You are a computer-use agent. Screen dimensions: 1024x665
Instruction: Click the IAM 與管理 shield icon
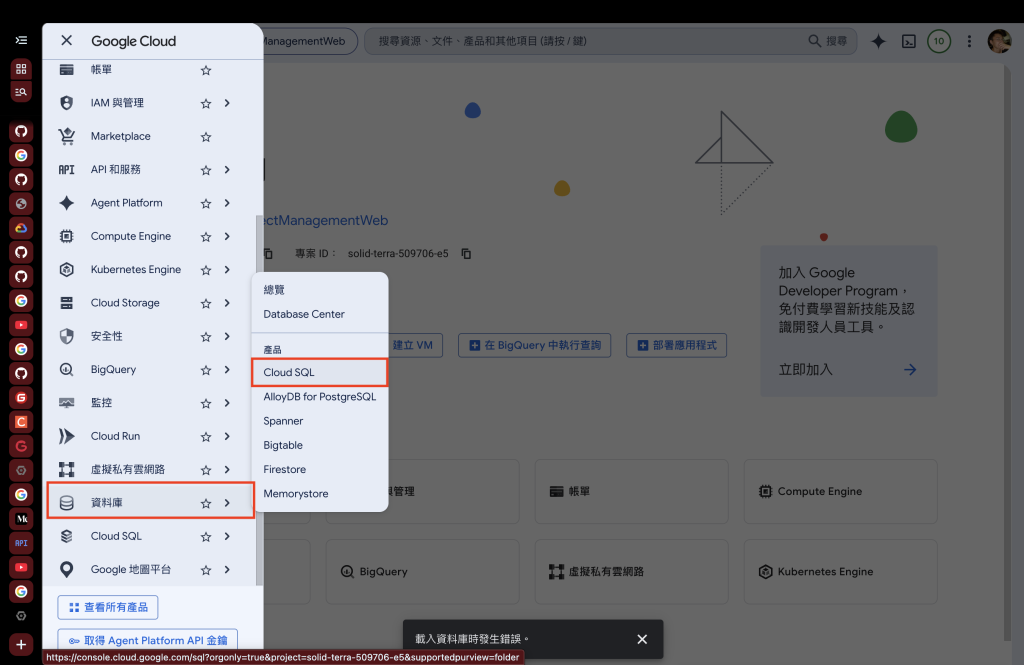tap(67, 103)
